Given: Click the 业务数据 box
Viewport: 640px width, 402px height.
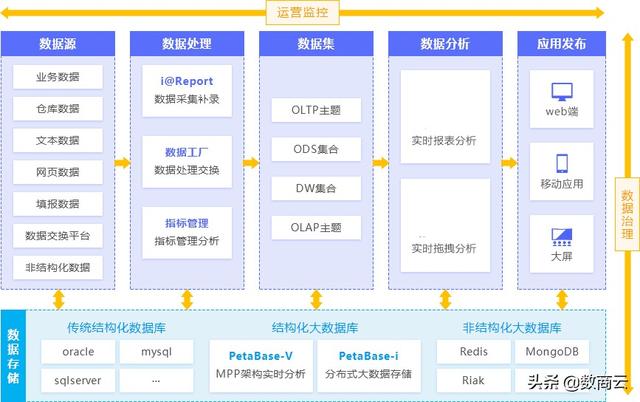Looking at the screenshot, I should pyautogui.click(x=58, y=77).
